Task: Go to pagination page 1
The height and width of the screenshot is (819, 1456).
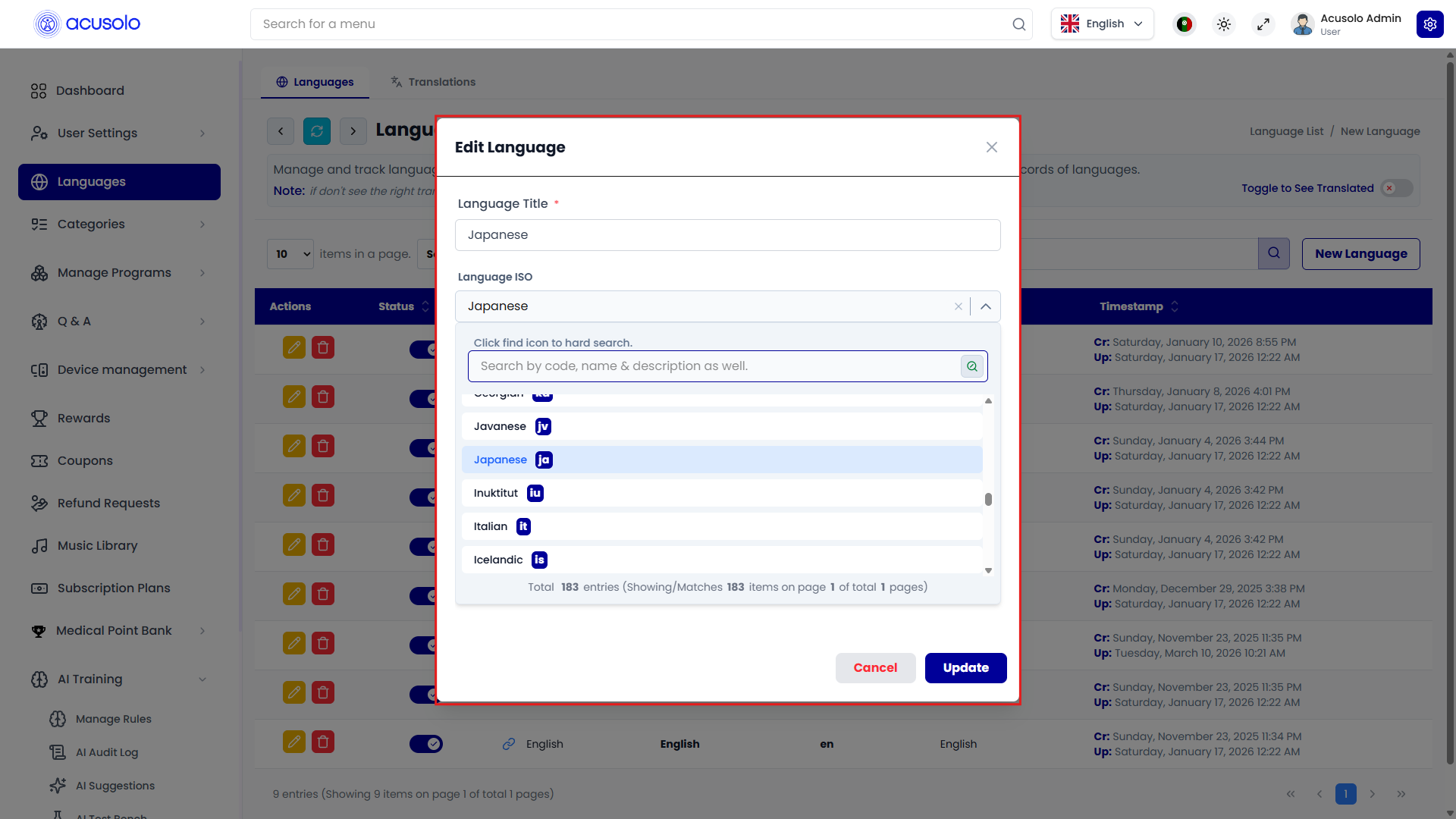Action: click(1345, 794)
